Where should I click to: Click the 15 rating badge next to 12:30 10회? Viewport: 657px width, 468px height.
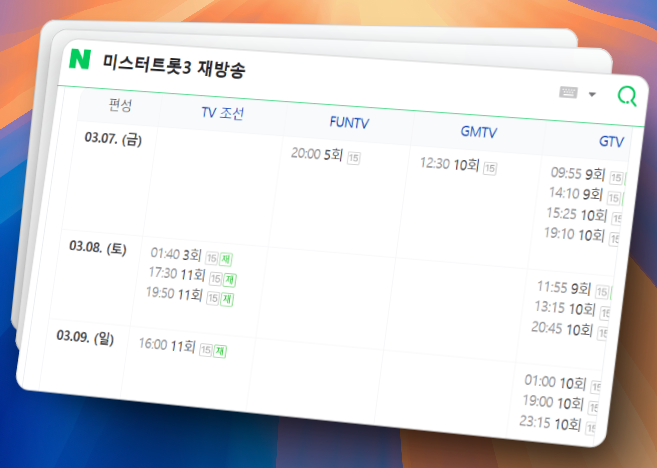tap(490, 168)
